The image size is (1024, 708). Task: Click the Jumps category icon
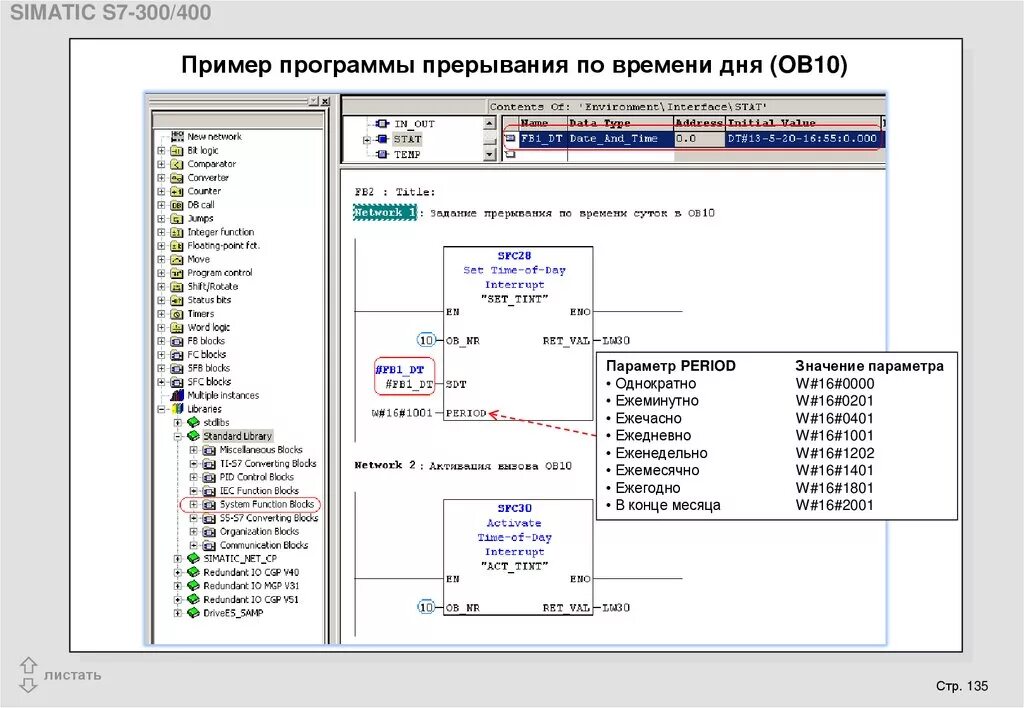[x=176, y=219]
